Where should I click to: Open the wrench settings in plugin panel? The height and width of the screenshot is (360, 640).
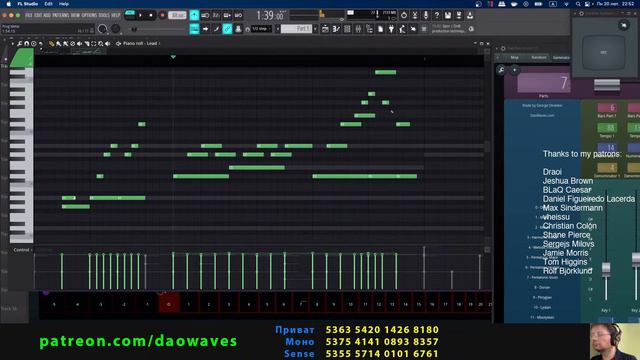pyautogui.click(x=501, y=70)
